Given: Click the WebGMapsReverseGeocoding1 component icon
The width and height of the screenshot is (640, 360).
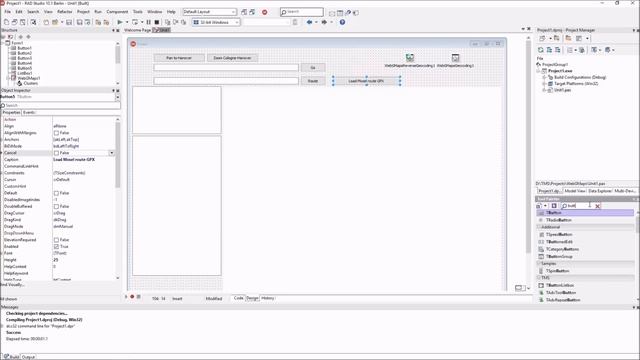Looking at the screenshot, I should [409, 58].
